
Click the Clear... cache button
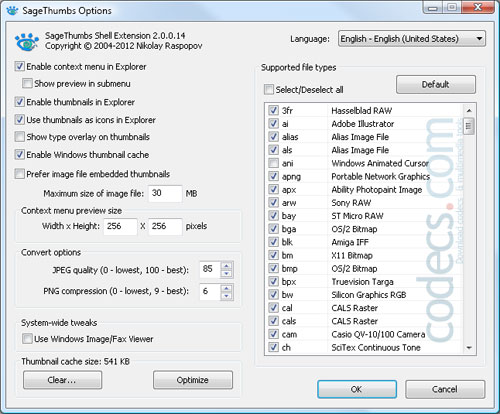pyautogui.click(x=62, y=380)
